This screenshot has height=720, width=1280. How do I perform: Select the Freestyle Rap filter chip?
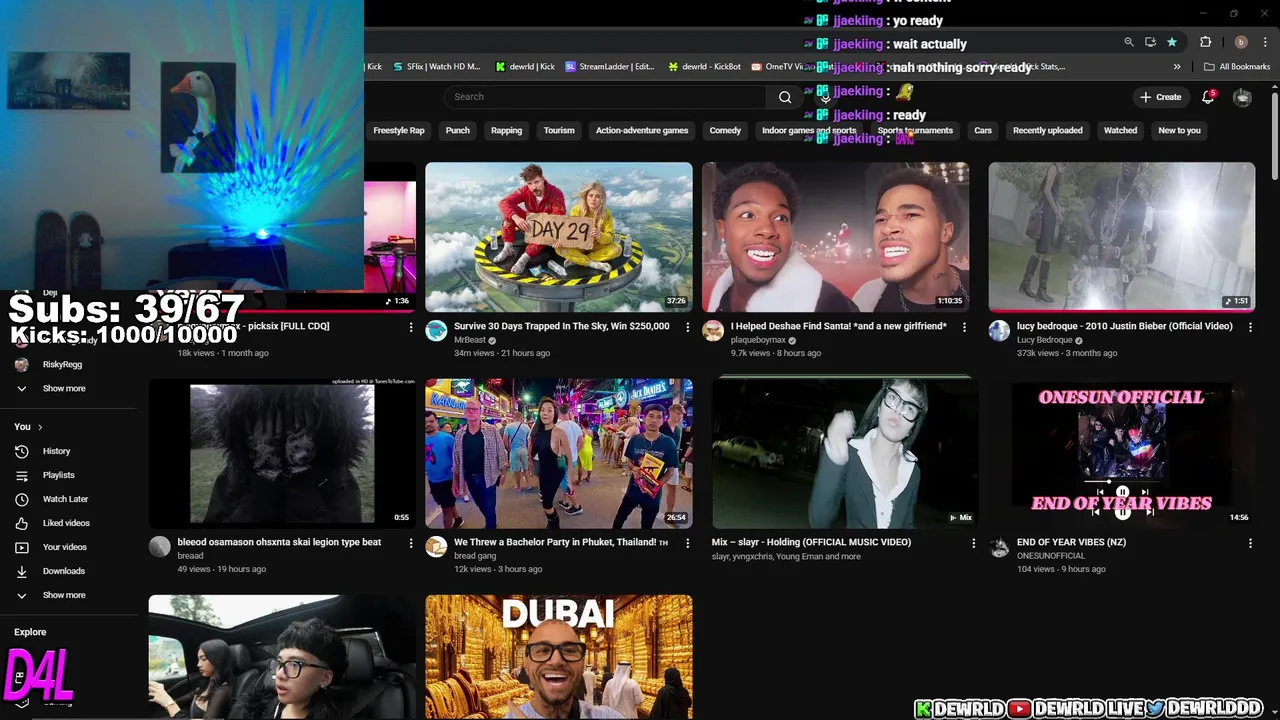[x=399, y=130]
